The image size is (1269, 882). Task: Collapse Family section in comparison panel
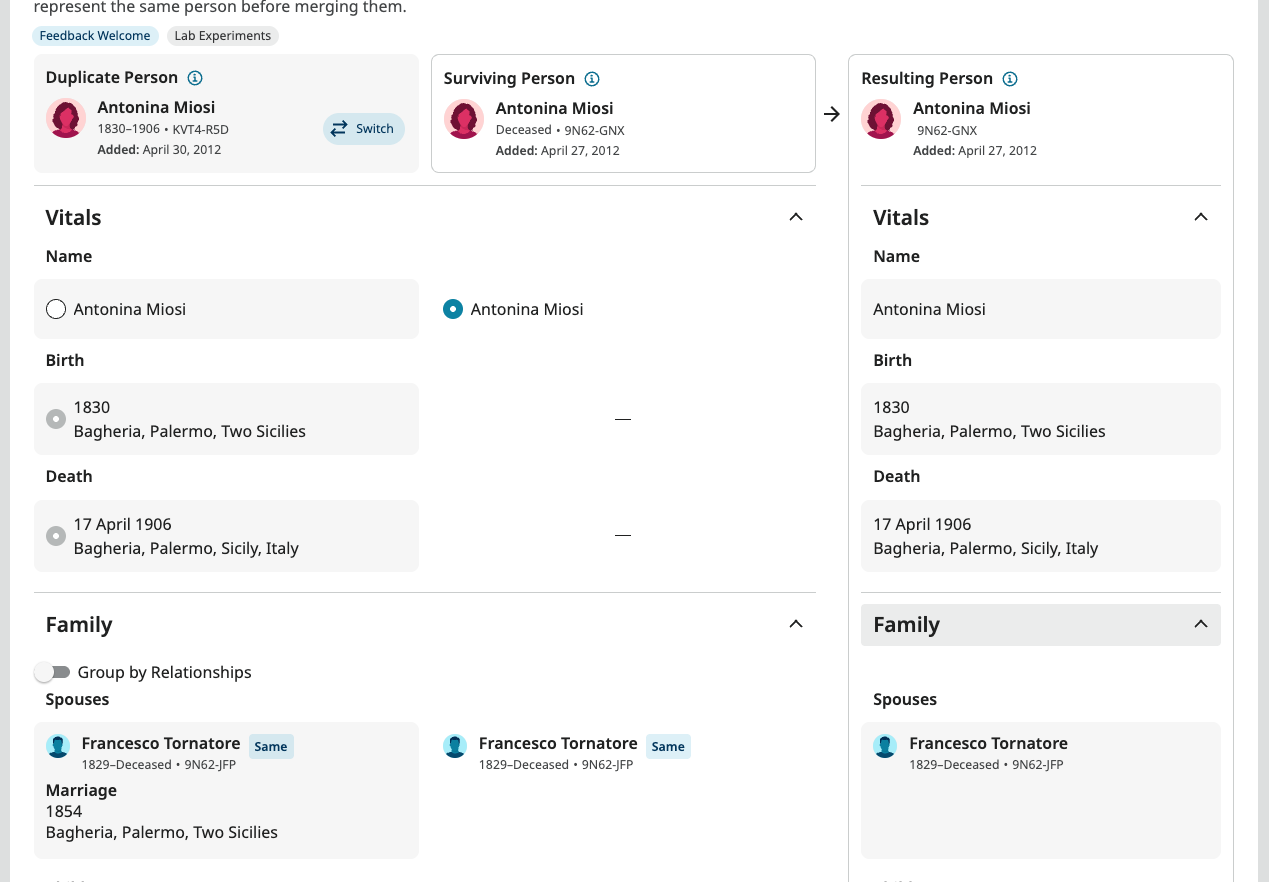[796, 624]
